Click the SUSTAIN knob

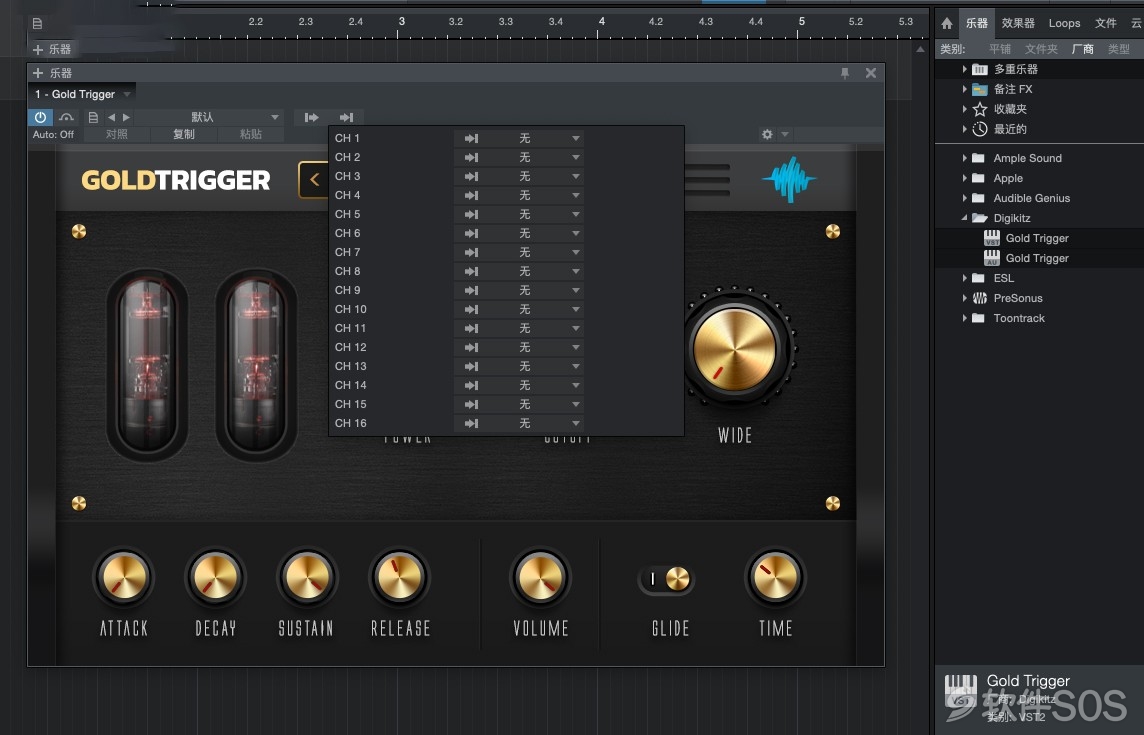[307, 577]
